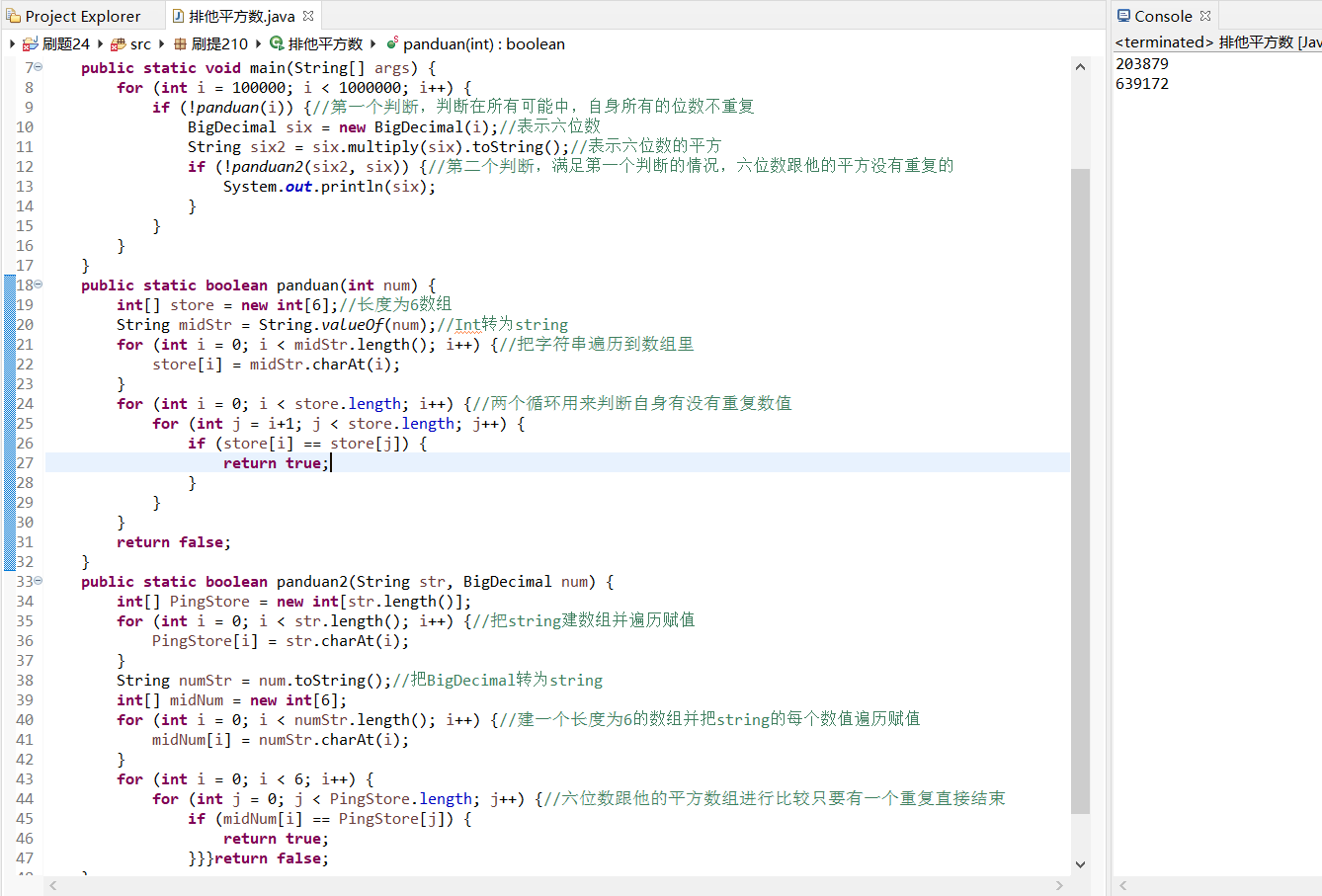Select the 刷题24 breadcrumb item
The width and height of the screenshot is (1322, 896).
tap(66, 43)
